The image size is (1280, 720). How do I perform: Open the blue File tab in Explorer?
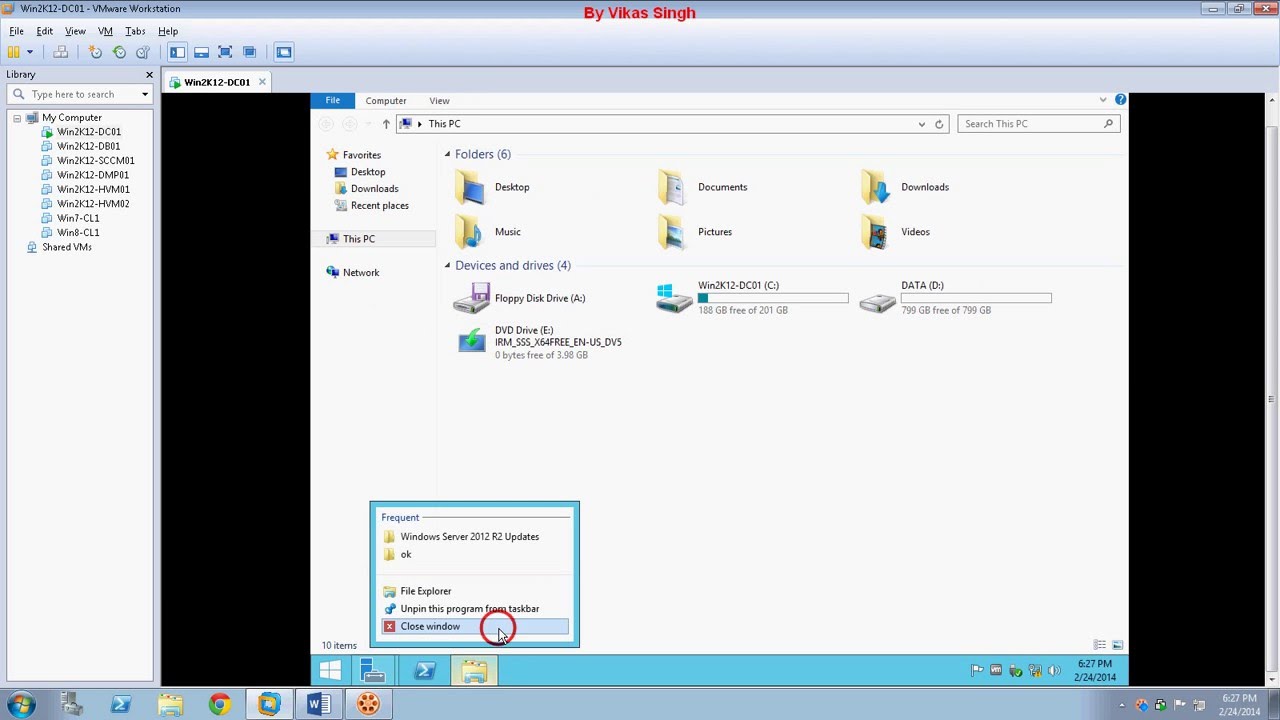pyautogui.click(x=332, y=100)
